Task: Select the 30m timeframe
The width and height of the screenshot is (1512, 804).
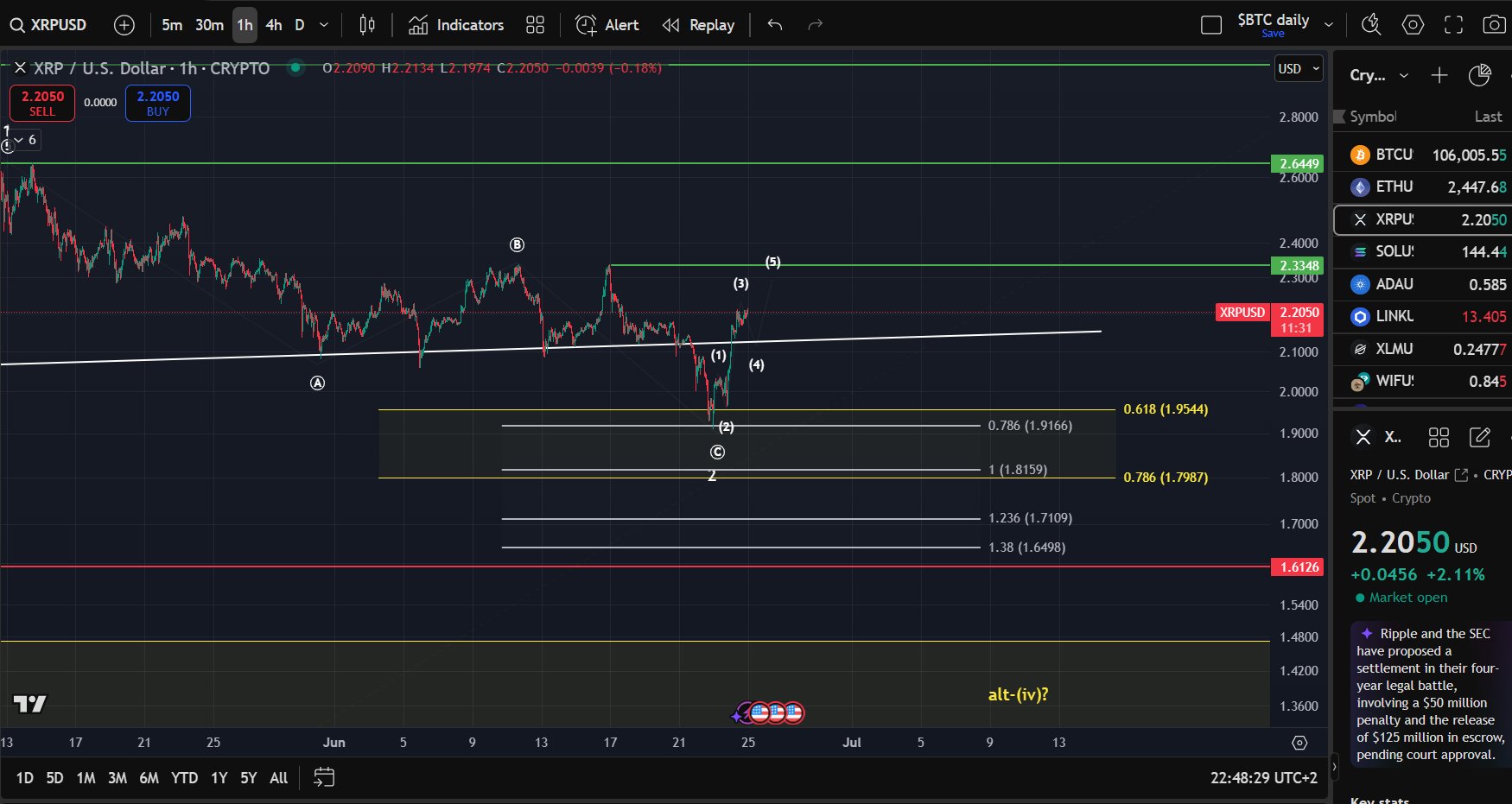Action: click(x=209, y=25)
